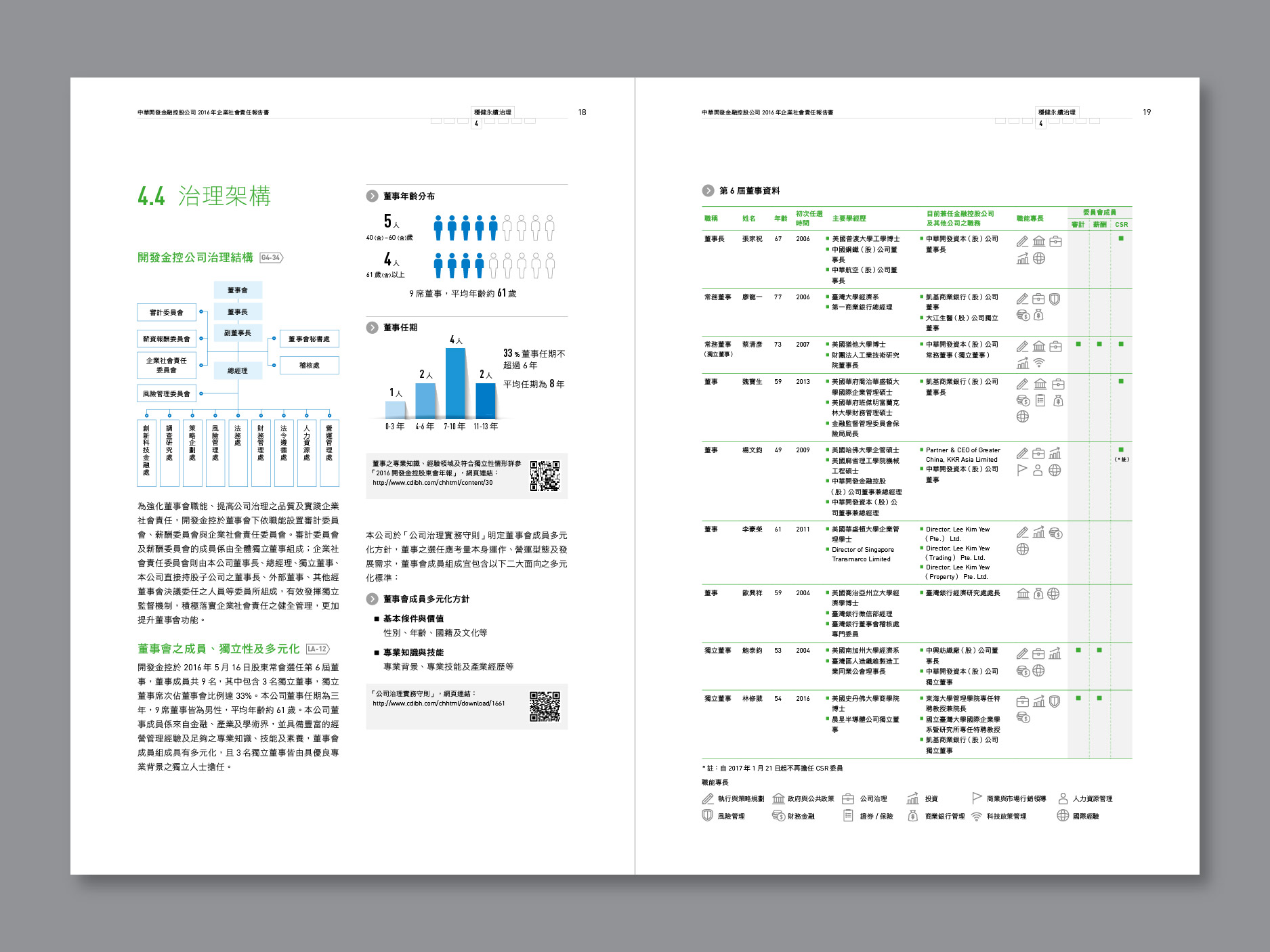
Task: Click the 11-13 年 bar in the tenure chart
Action: [486, 401]
